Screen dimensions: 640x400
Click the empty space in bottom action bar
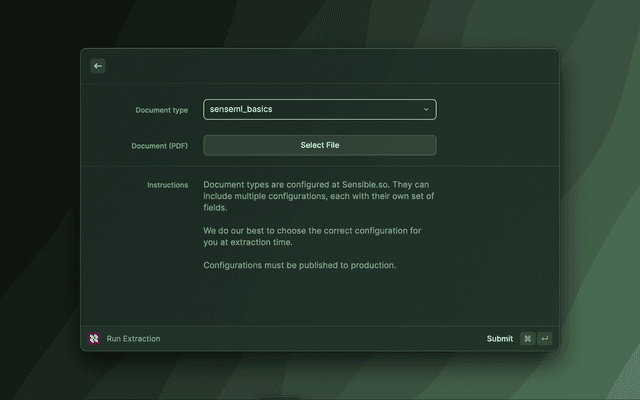coord(320,339)
